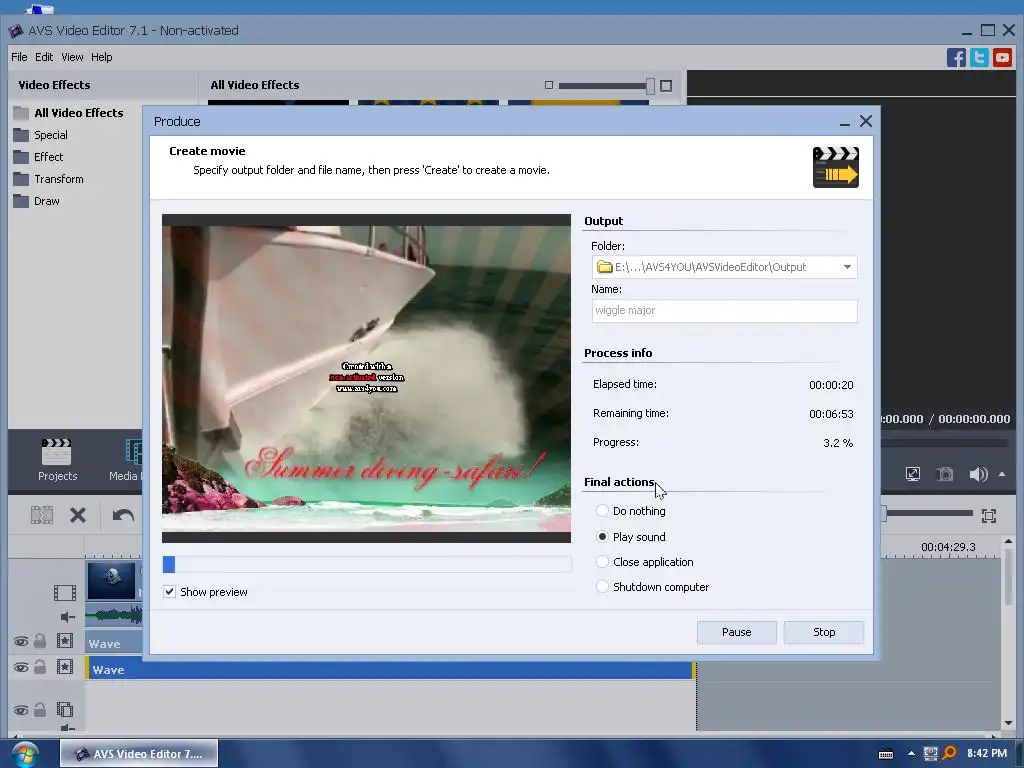The image size is (1024, 768).
Task: Toggle the lock on overlay track
Action: [40, 710]
